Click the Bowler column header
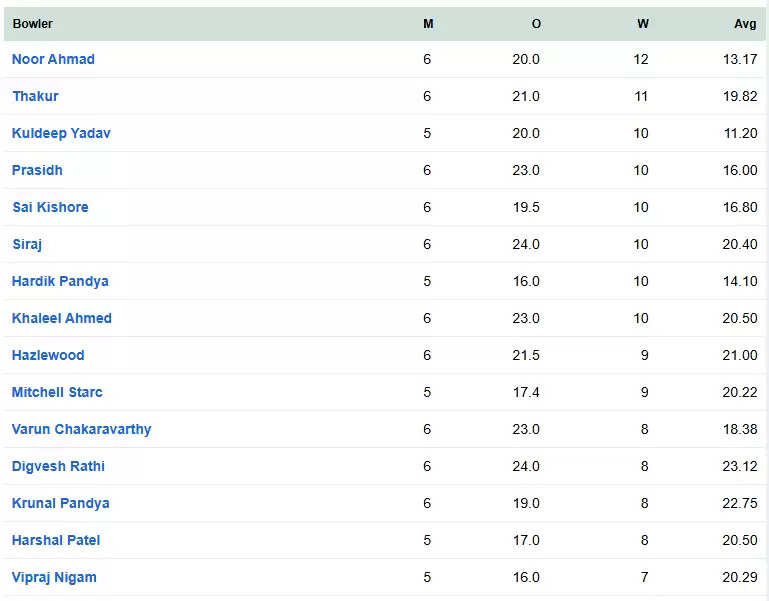769x601 pixels. (x=33, y=24)
